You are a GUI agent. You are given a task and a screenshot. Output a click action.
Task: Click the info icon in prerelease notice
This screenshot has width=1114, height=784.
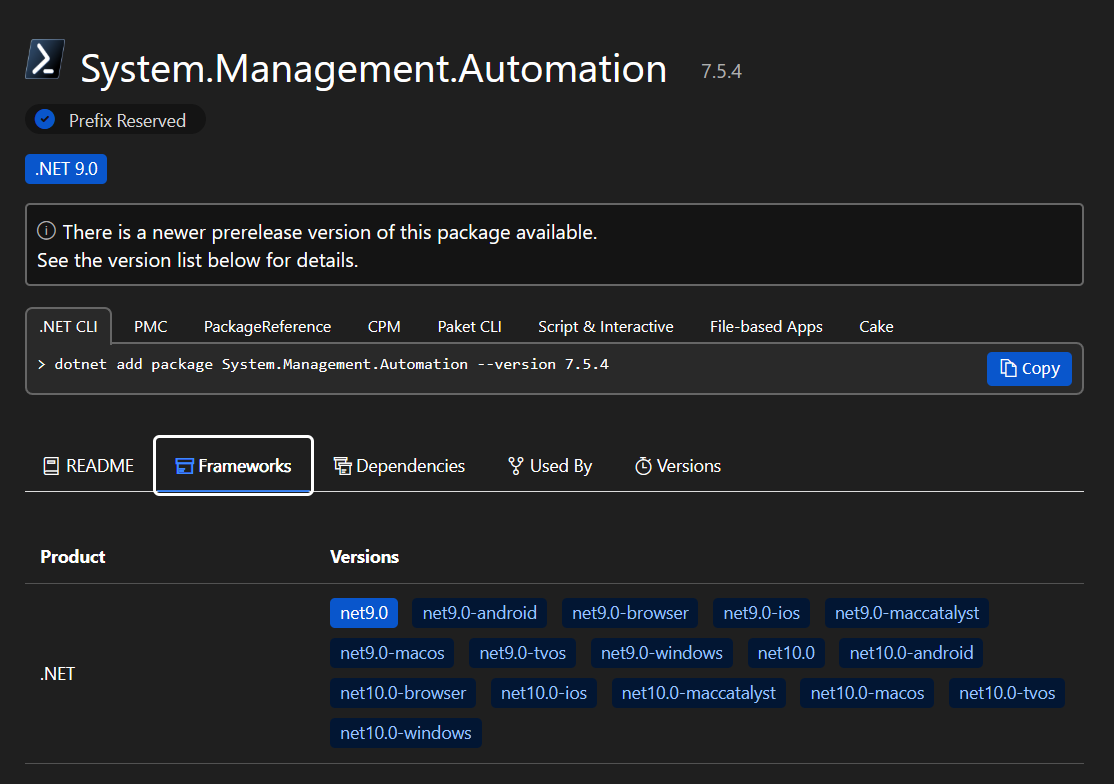click(46, 232)
